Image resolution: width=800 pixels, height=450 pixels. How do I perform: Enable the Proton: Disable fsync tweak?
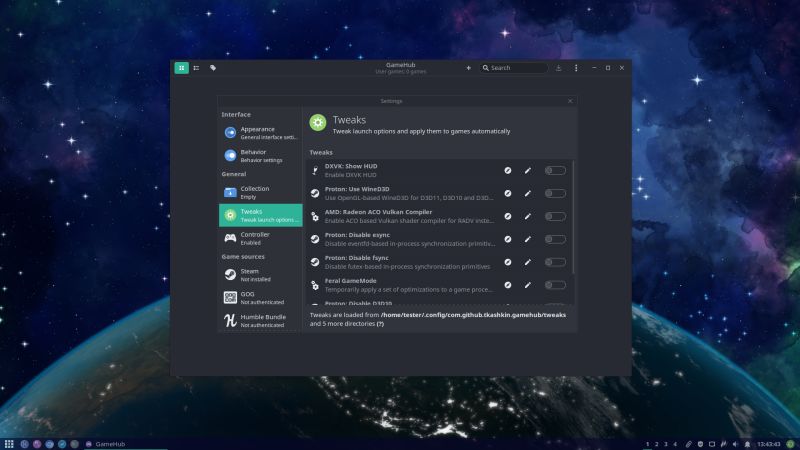(555, 262)
